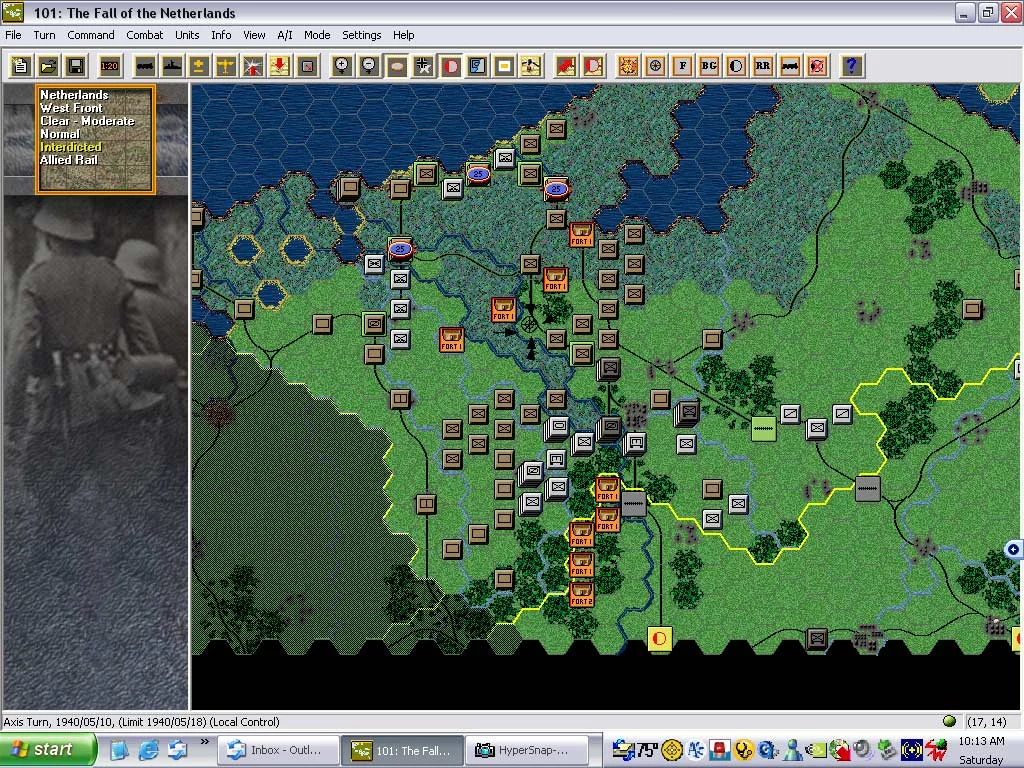Open the Mode menu

tap(317, 35)
